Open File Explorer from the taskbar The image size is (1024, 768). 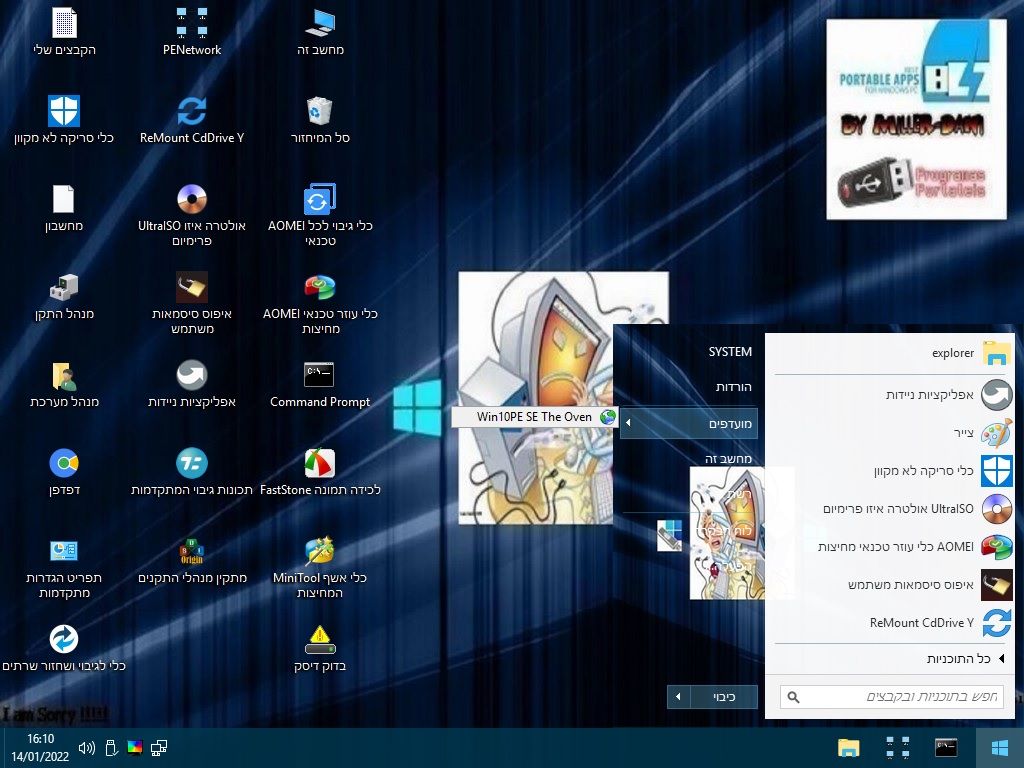click(x=849, y=748)
